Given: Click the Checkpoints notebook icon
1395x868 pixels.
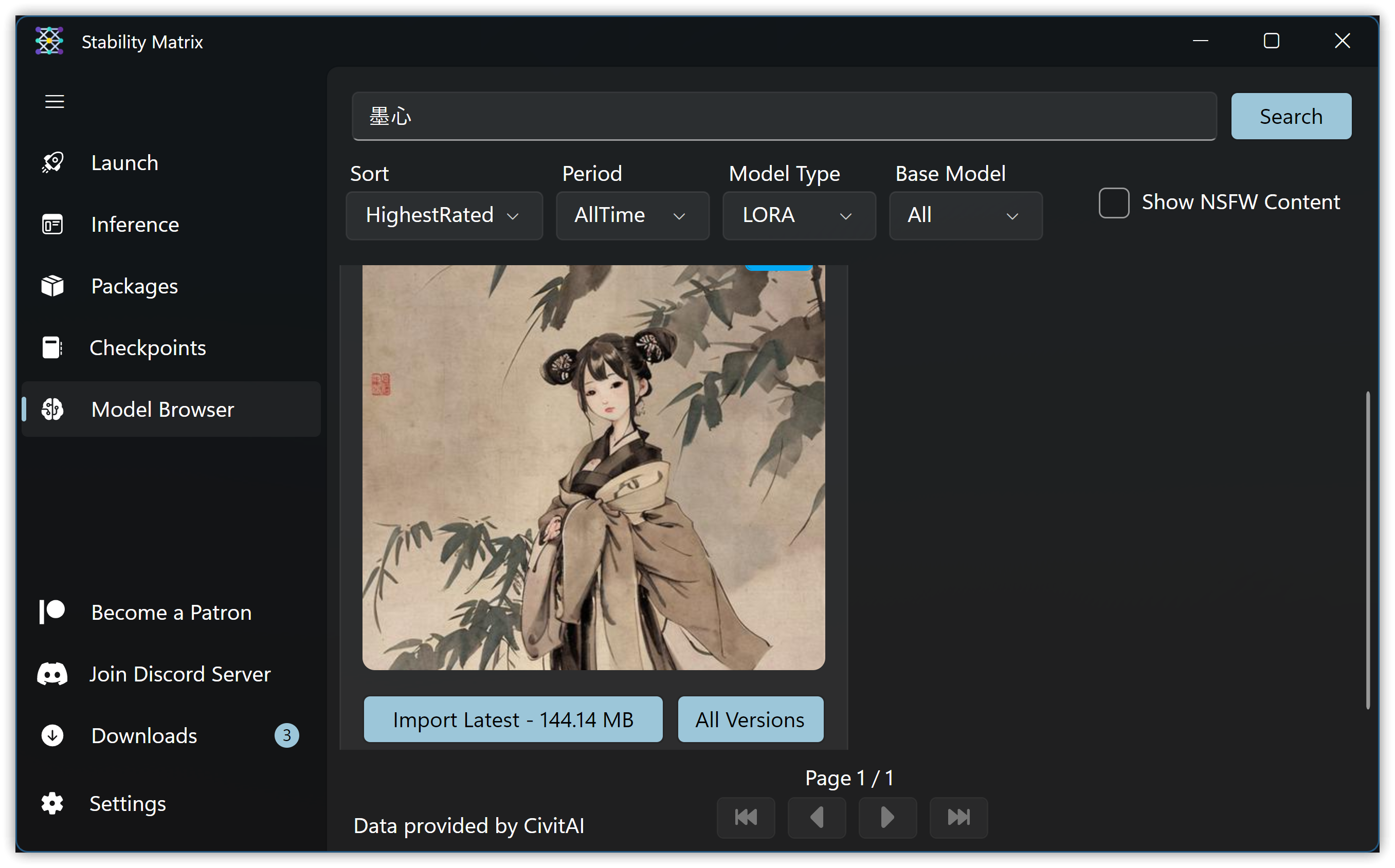Looking at the screenshot, I should [x=52, y=347].
